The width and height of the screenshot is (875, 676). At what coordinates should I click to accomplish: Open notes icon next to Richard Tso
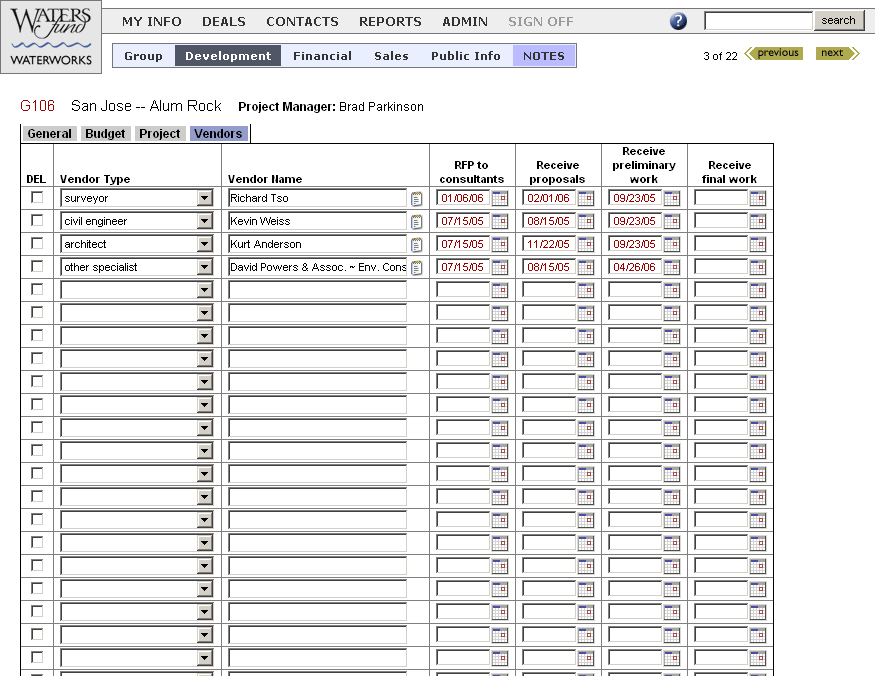point(416,199)
